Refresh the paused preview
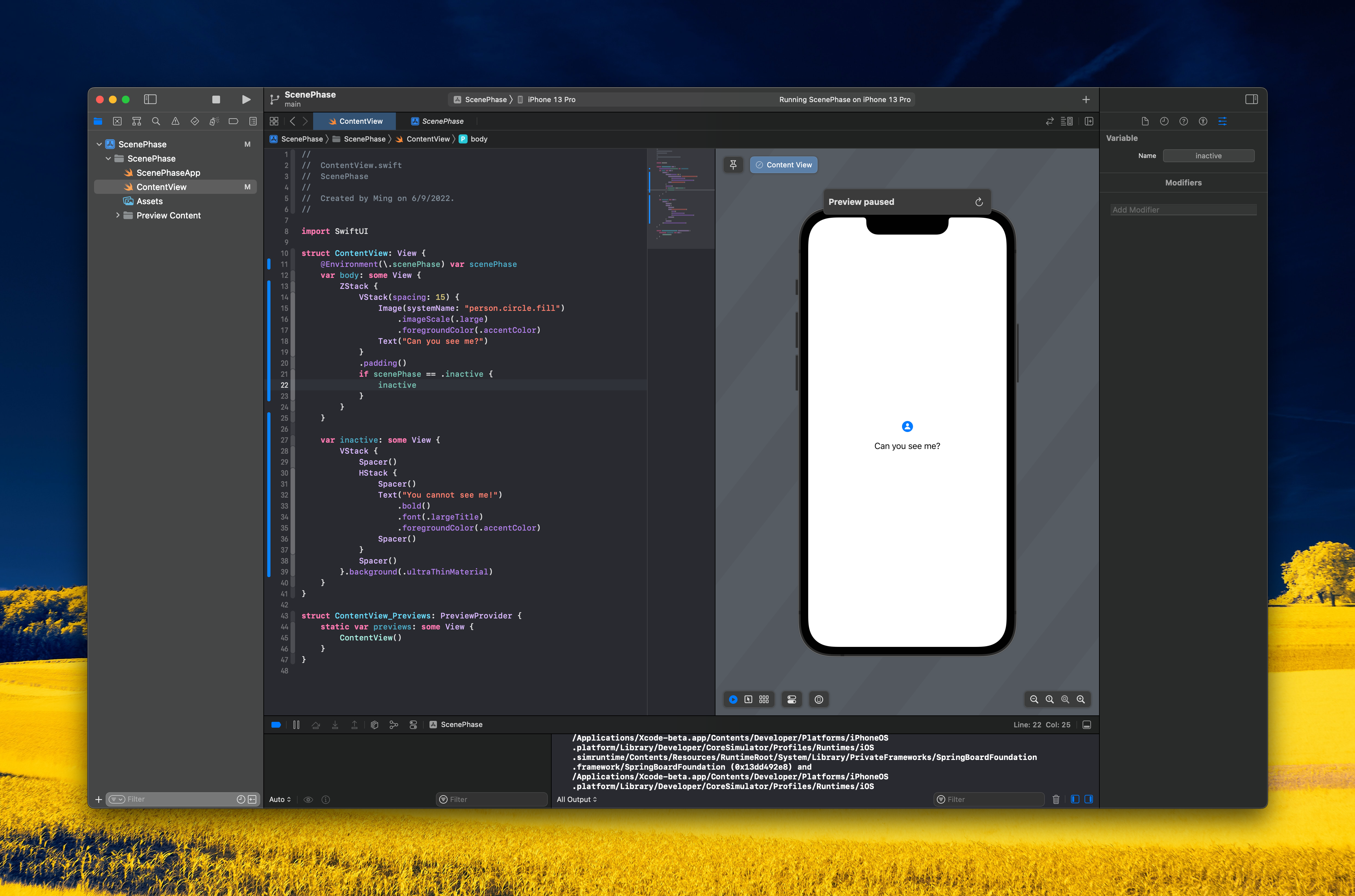This screenshot has width=1355, height=896. tap(979, 202)
